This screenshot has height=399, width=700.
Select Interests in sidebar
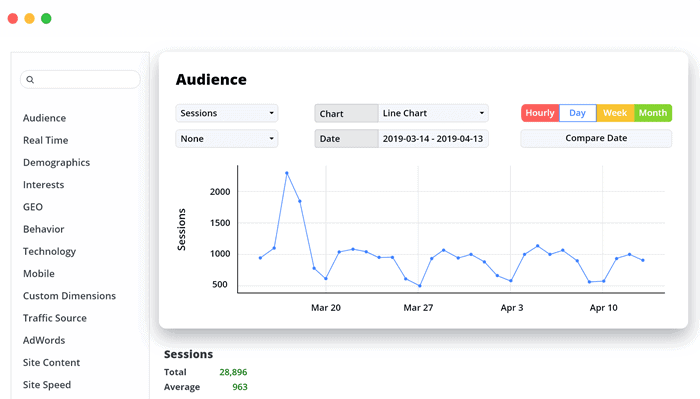44,185
